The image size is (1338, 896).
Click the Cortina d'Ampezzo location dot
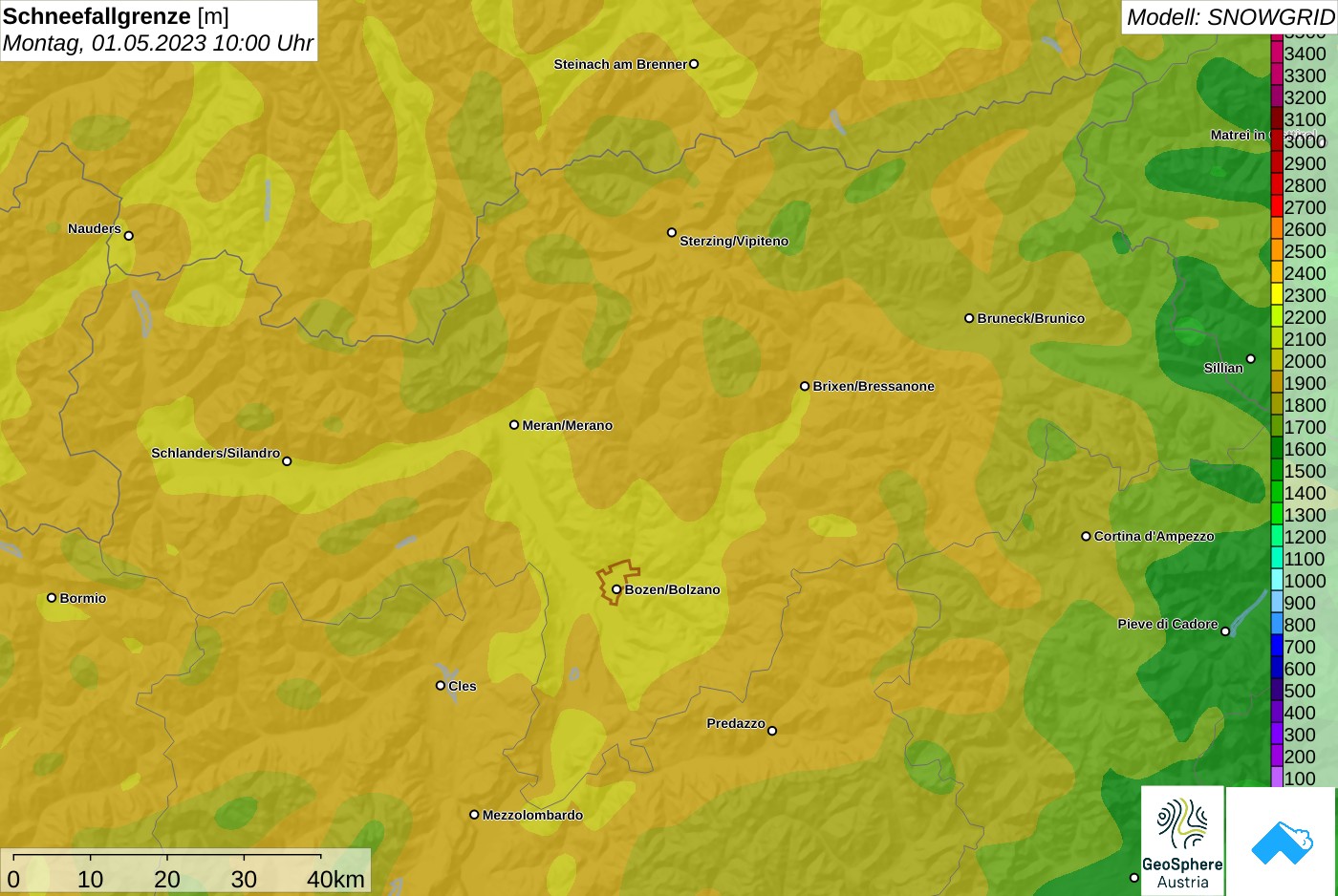pyautogui.click(x=1086, y=536)
